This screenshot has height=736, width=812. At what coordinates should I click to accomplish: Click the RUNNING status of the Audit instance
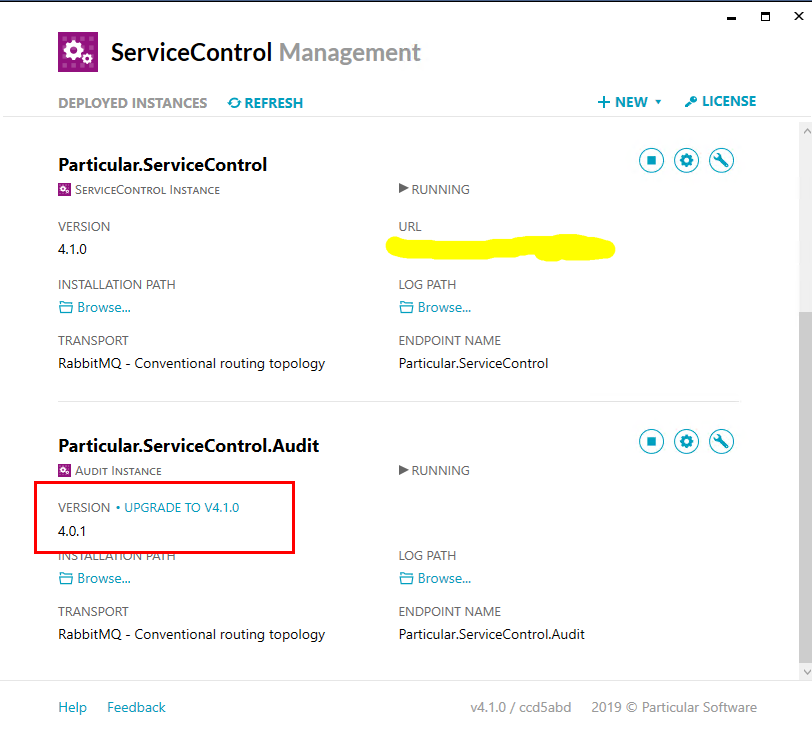click(434, 471)
